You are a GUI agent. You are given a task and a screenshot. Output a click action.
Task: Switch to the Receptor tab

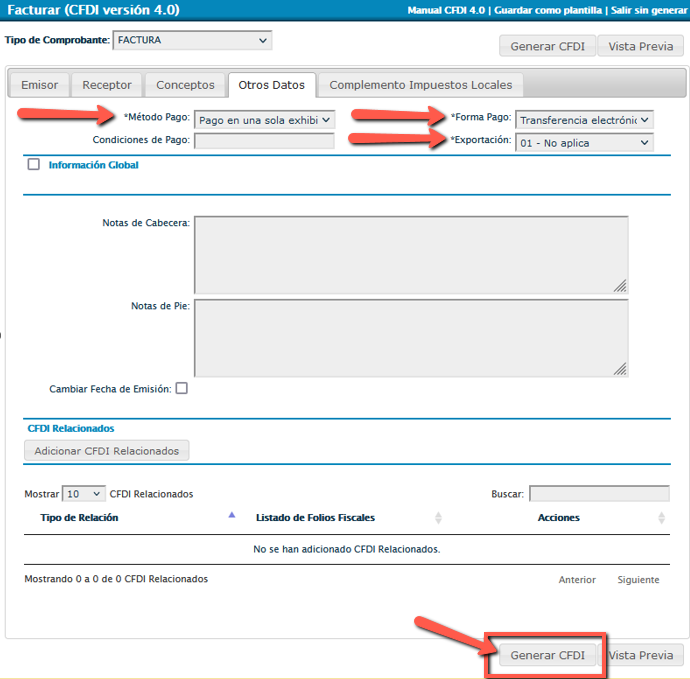click(x=107, y=85)
